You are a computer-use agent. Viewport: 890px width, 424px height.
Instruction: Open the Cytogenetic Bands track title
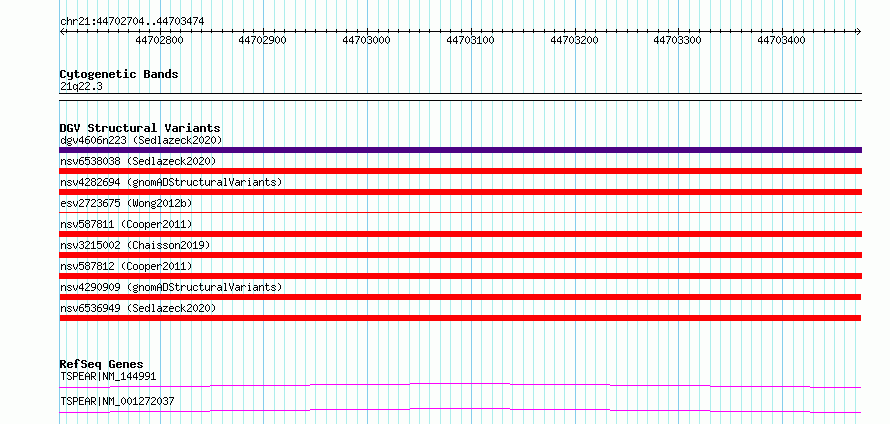click(119, 74)
